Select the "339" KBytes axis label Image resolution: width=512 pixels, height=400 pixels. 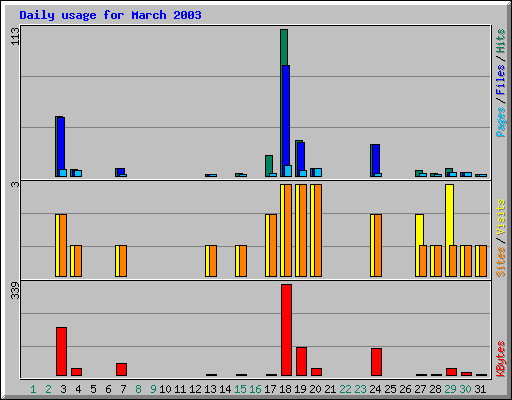tap(15, 290)
